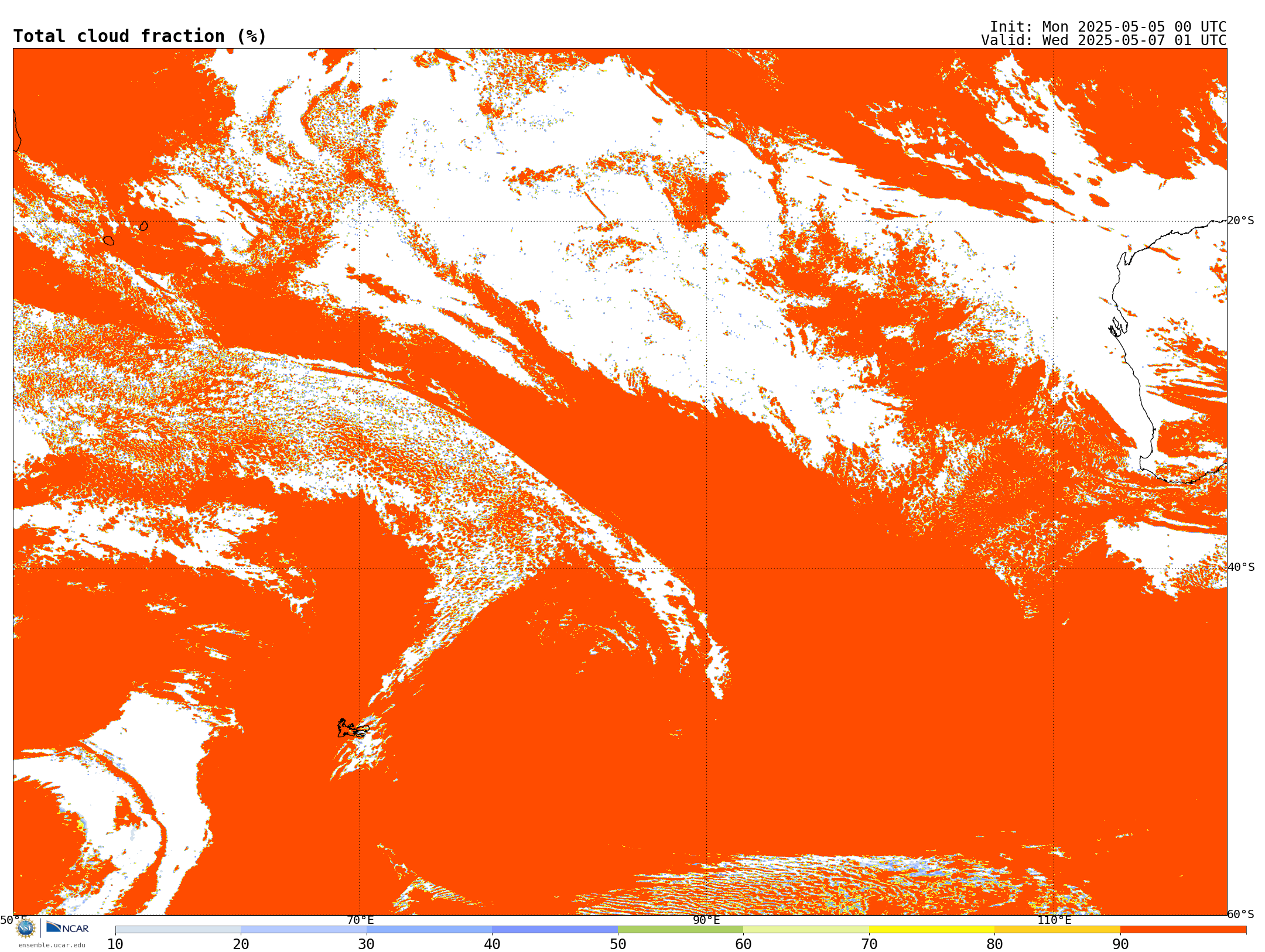1265x952 pixels.
Task: Click the NSF logo icon
Action: coord(25,928)
